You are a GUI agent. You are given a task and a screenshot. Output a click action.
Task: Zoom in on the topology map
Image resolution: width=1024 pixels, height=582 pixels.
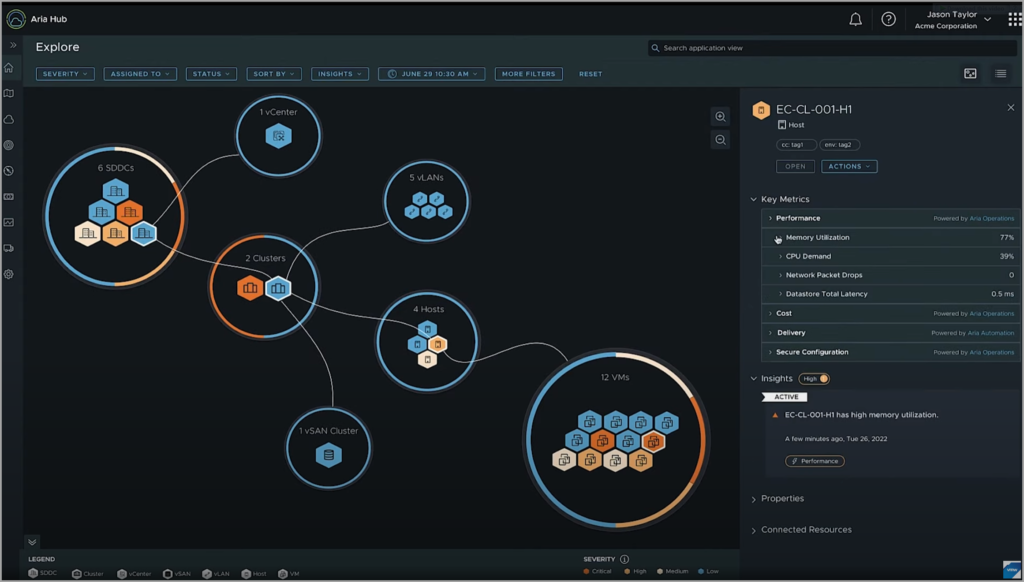(x=720, y=116)
